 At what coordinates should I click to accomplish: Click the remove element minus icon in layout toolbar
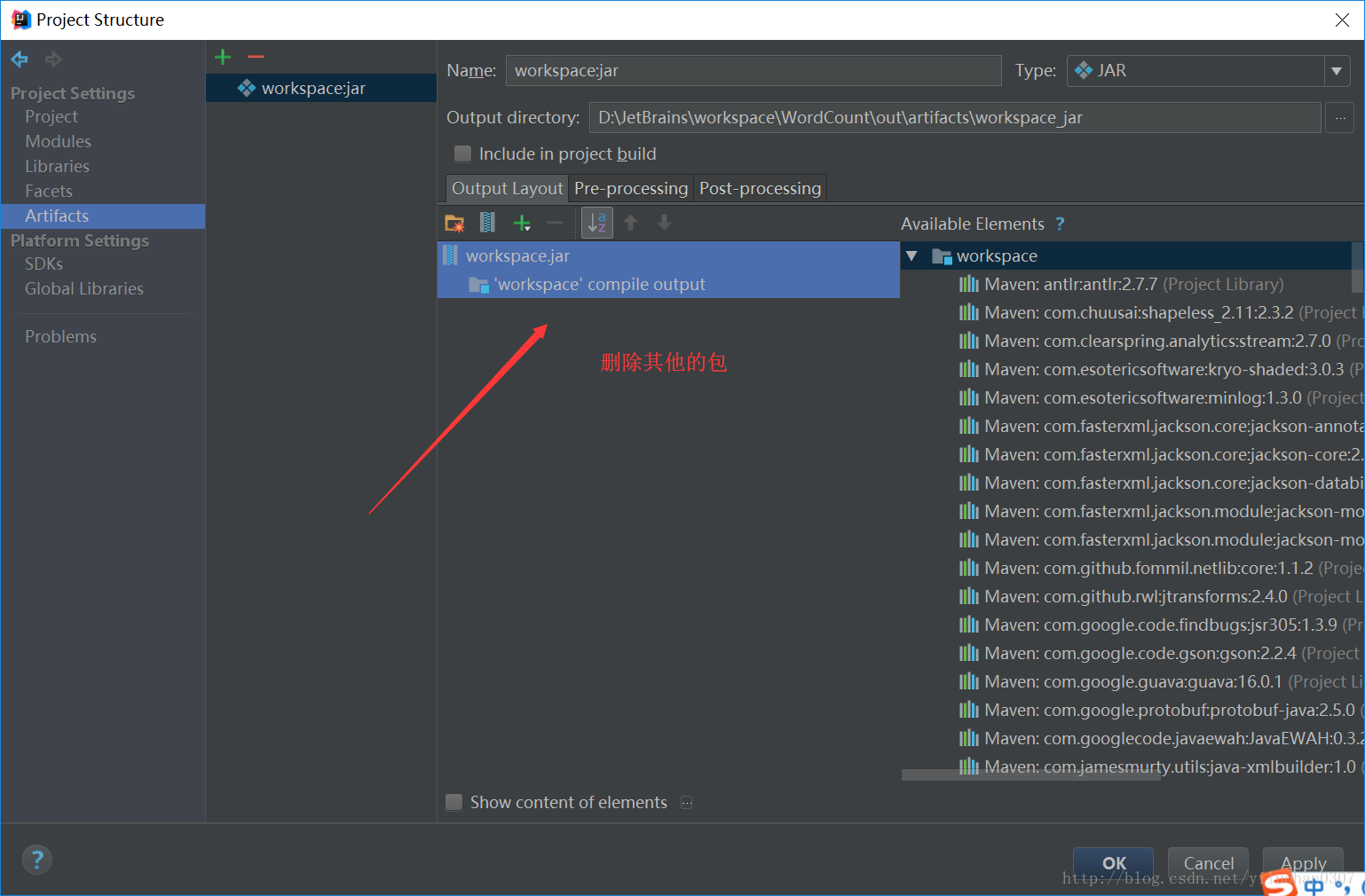556,223
